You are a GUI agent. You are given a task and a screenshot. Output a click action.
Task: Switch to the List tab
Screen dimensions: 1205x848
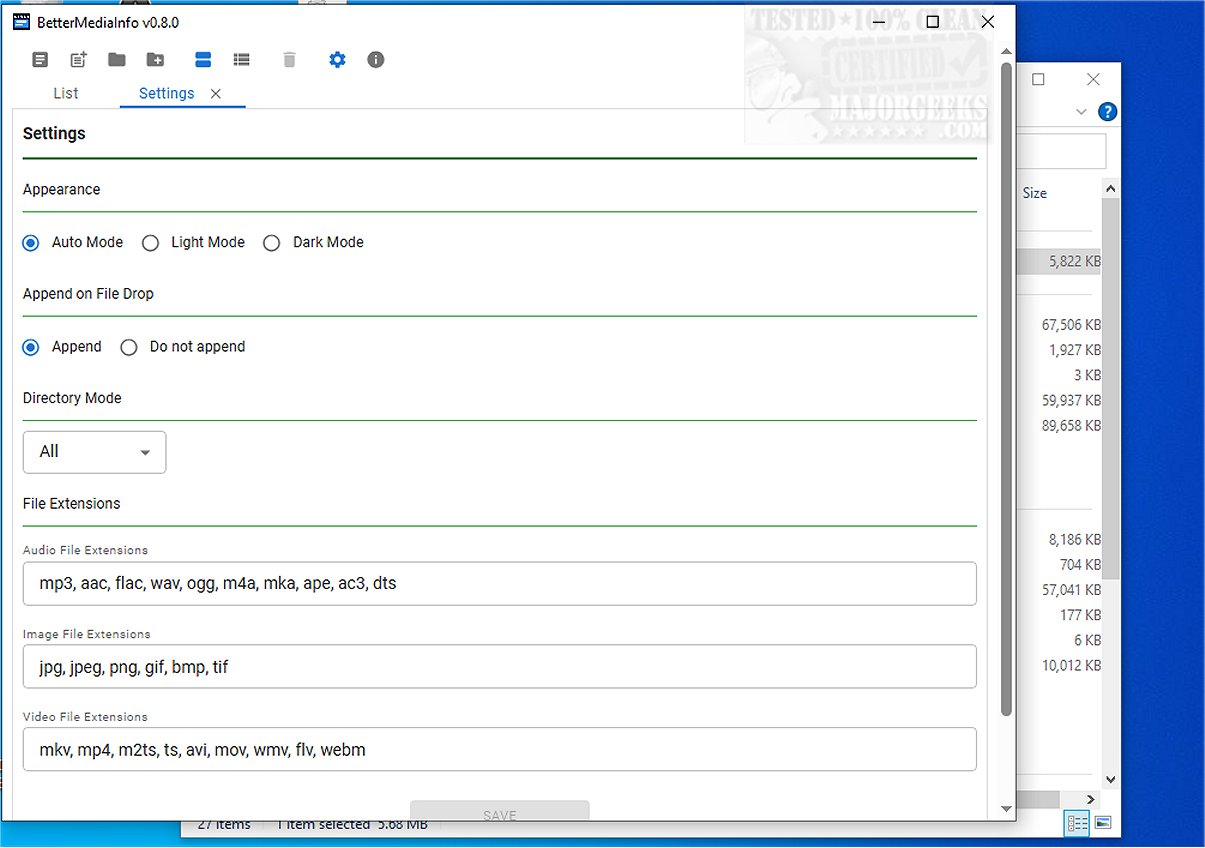click(x=66, y=93)
